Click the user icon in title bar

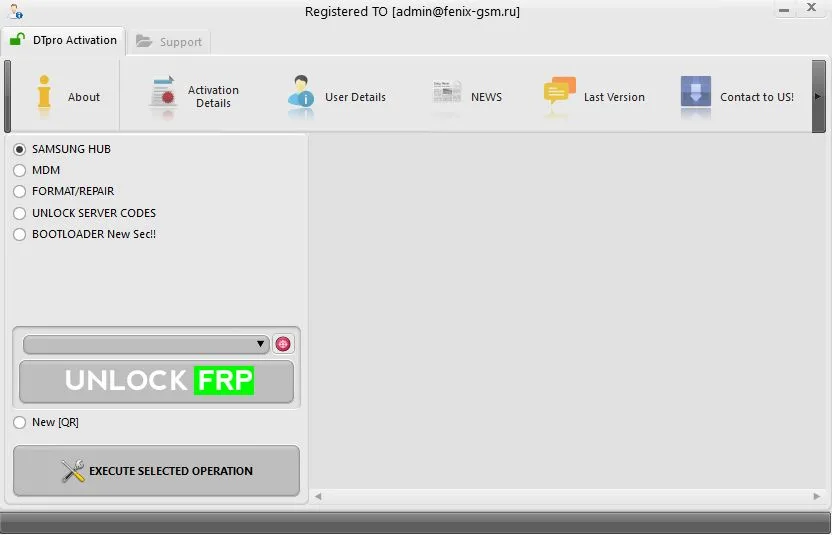(x=15, y=11)
